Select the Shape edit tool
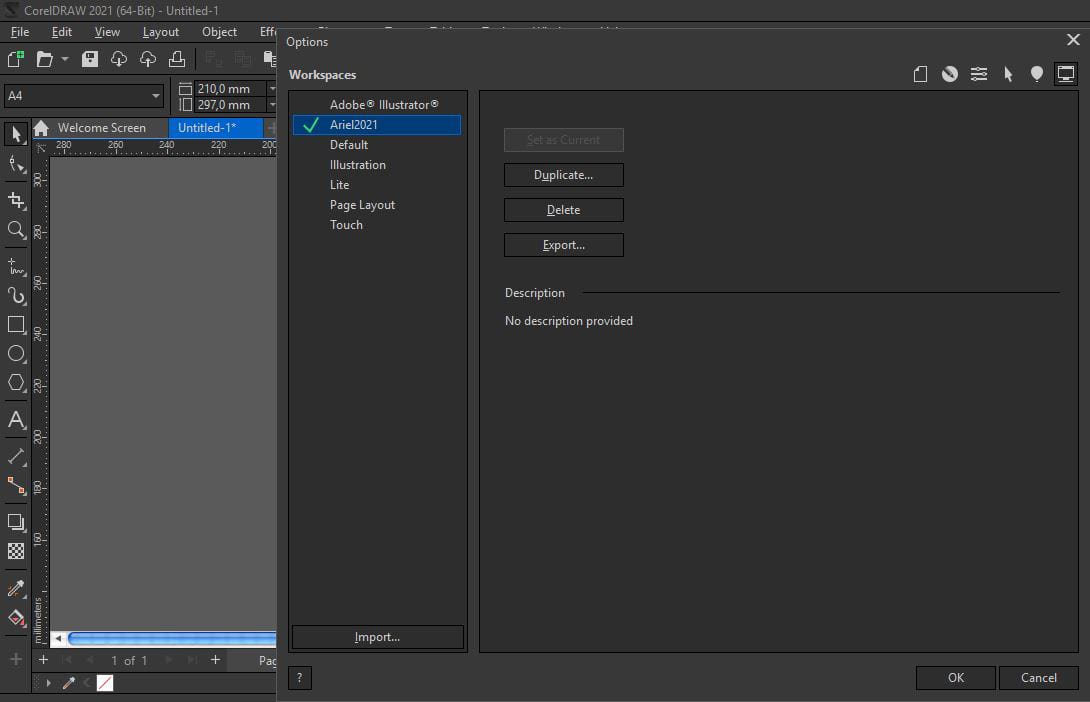The width and height of the screenshot is (1090, 702). (16, 165)
